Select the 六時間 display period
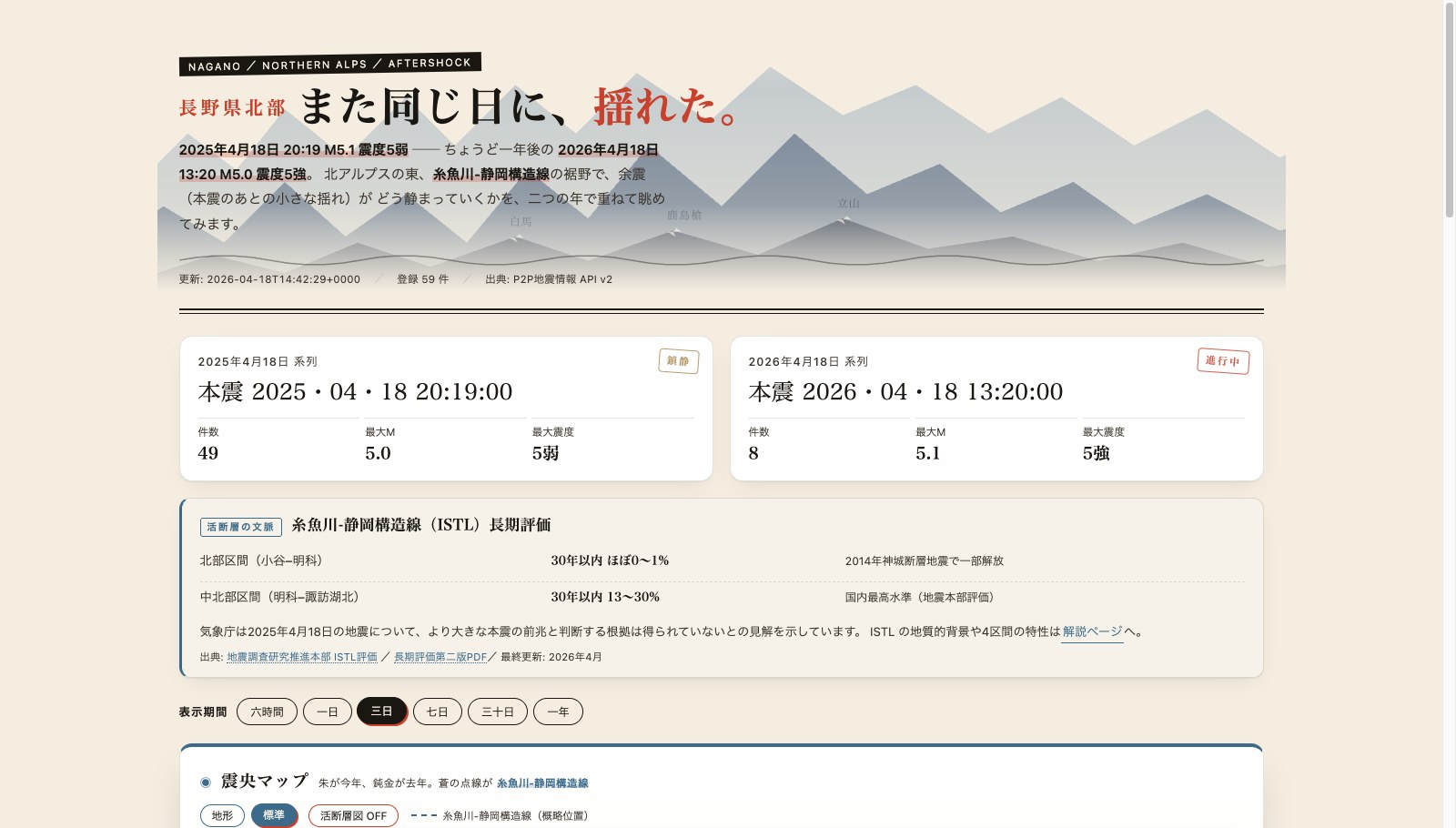 point(267,712)
